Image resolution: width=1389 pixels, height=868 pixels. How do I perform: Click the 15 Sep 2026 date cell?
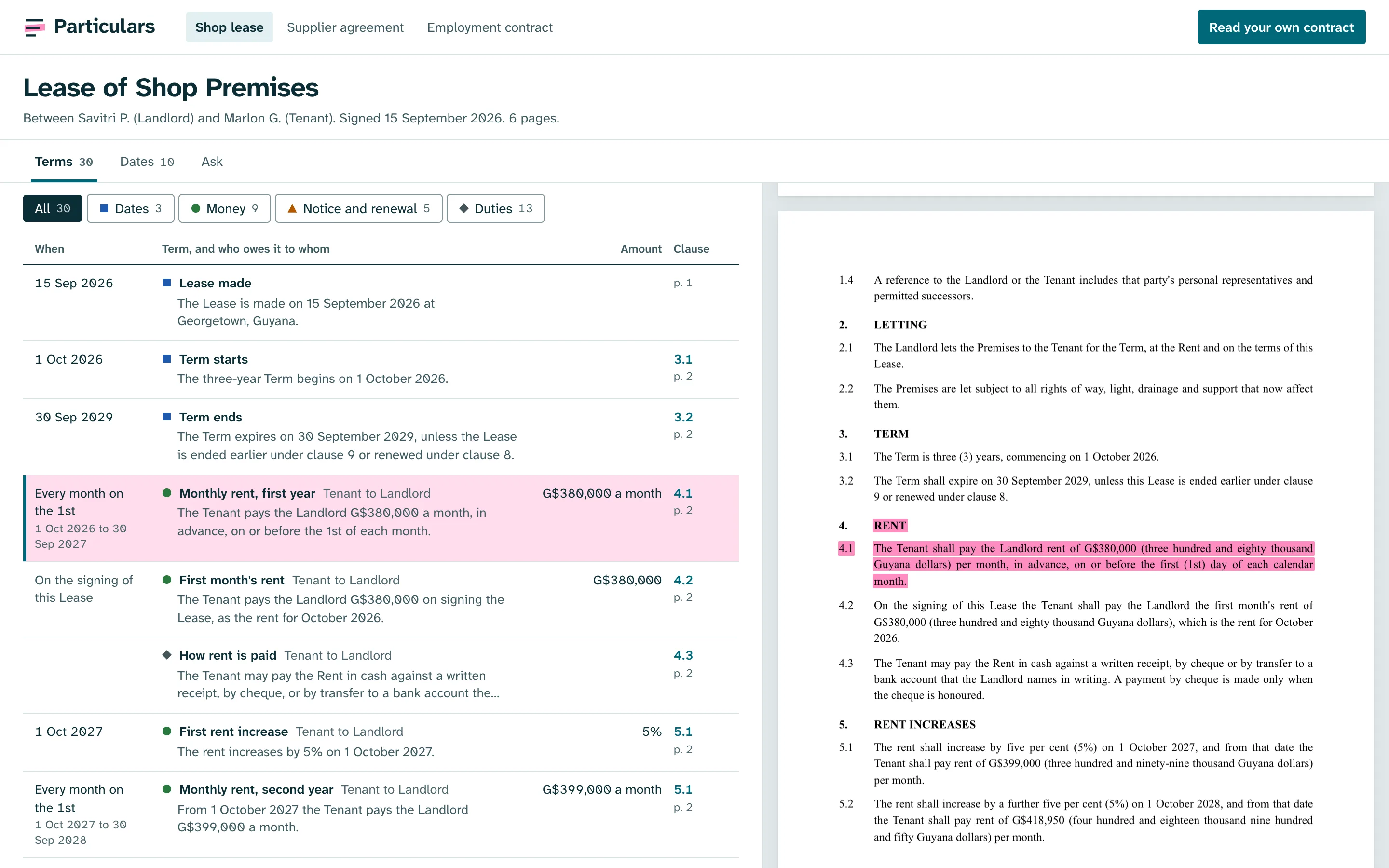pyautogui.click(x=74, y=283)
